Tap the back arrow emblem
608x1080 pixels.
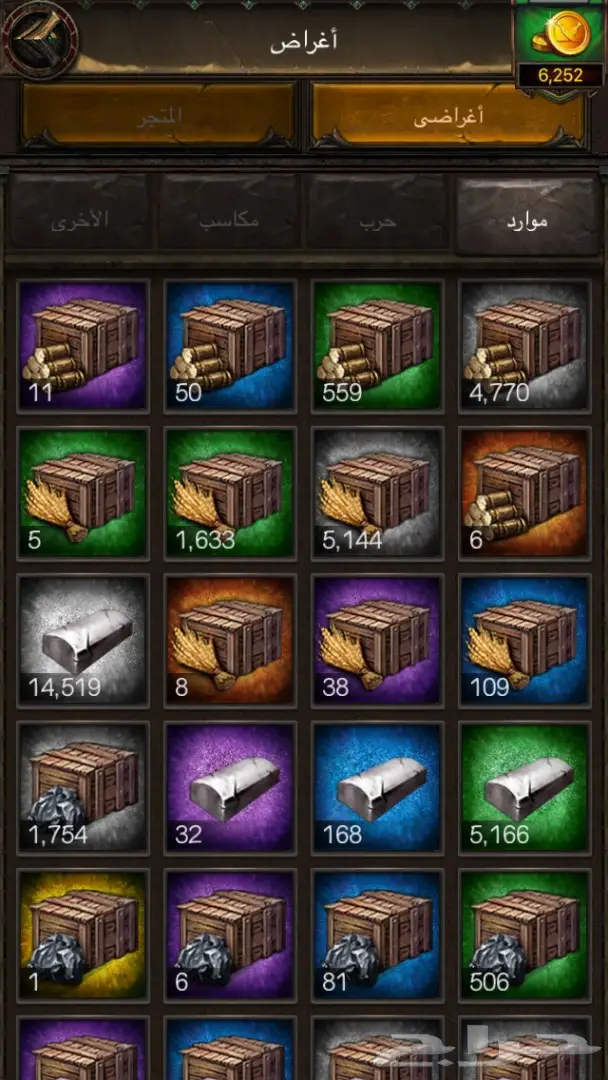click(39, 39)
